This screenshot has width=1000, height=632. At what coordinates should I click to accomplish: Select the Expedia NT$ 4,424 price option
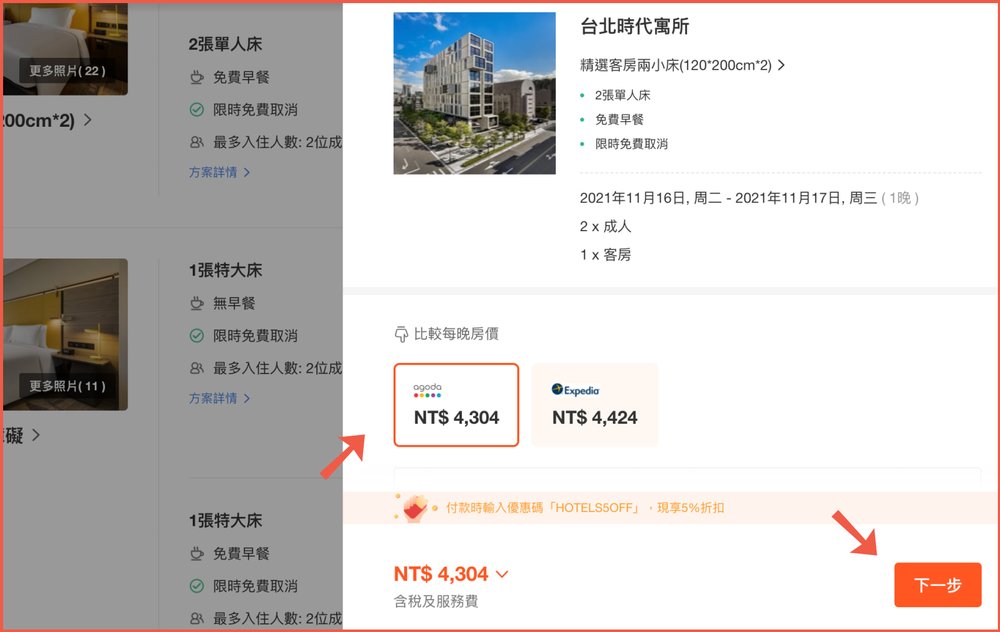[594, 405]
